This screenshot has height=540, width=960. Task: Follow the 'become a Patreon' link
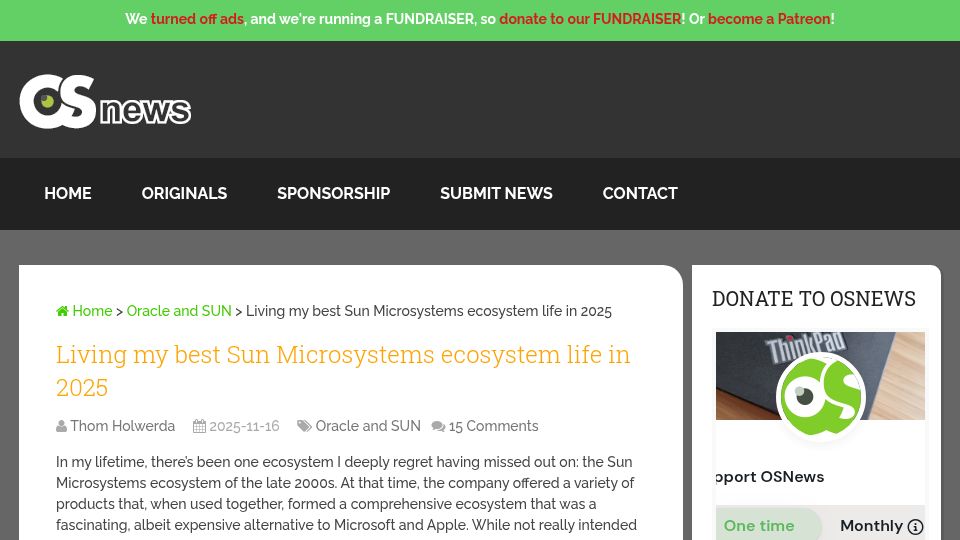pos(769,19)
